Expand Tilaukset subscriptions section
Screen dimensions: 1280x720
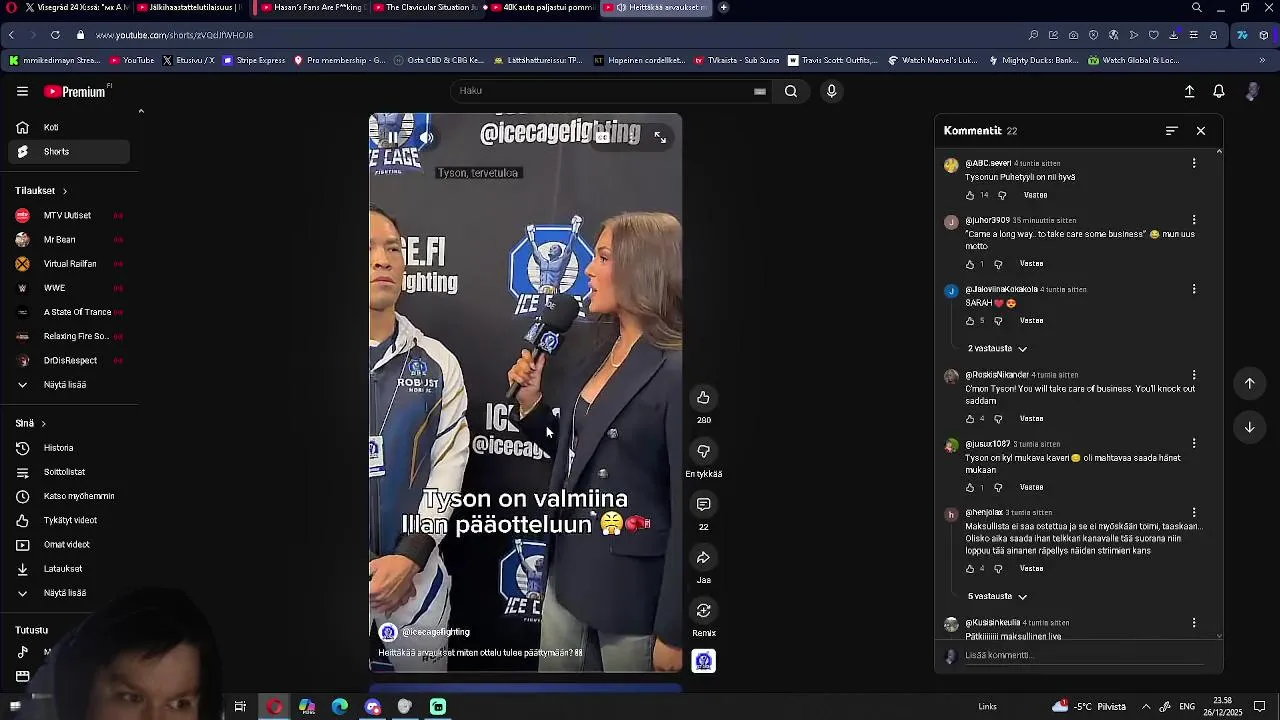(x=41, y=191)
